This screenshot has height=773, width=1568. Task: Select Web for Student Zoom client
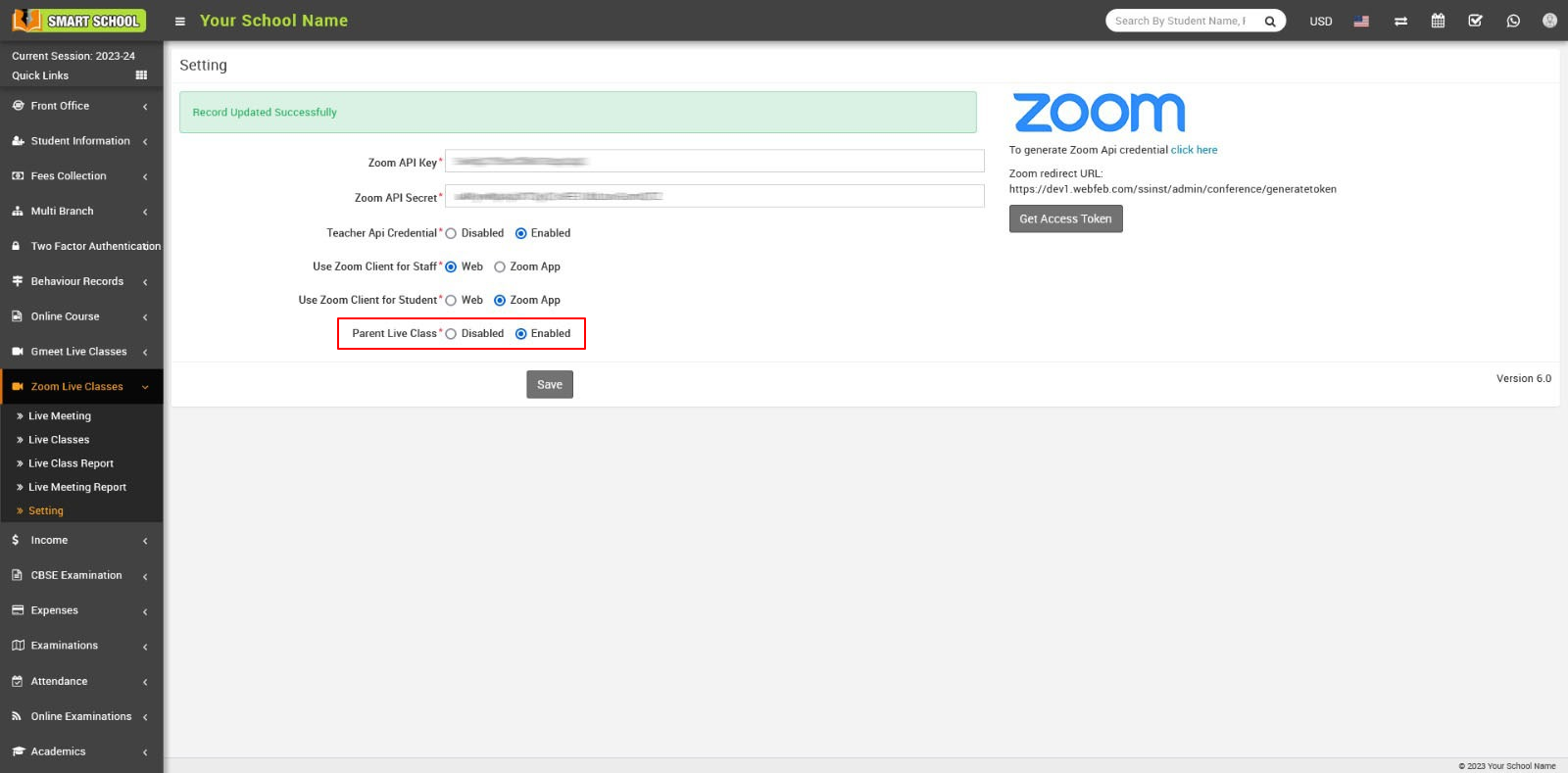[451, 301]
